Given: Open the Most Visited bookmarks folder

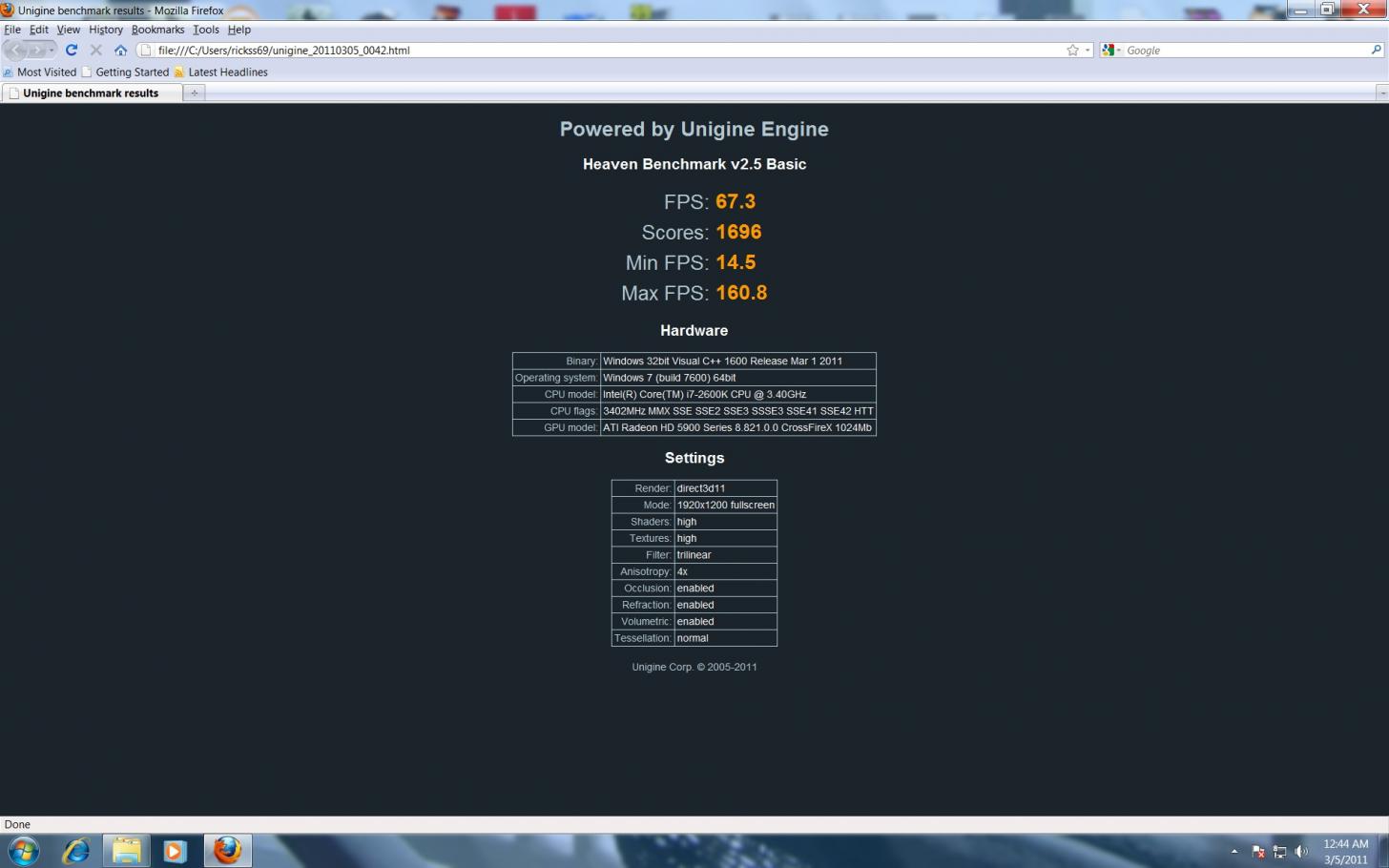Looking at the screenshot, I should [39, 72].
